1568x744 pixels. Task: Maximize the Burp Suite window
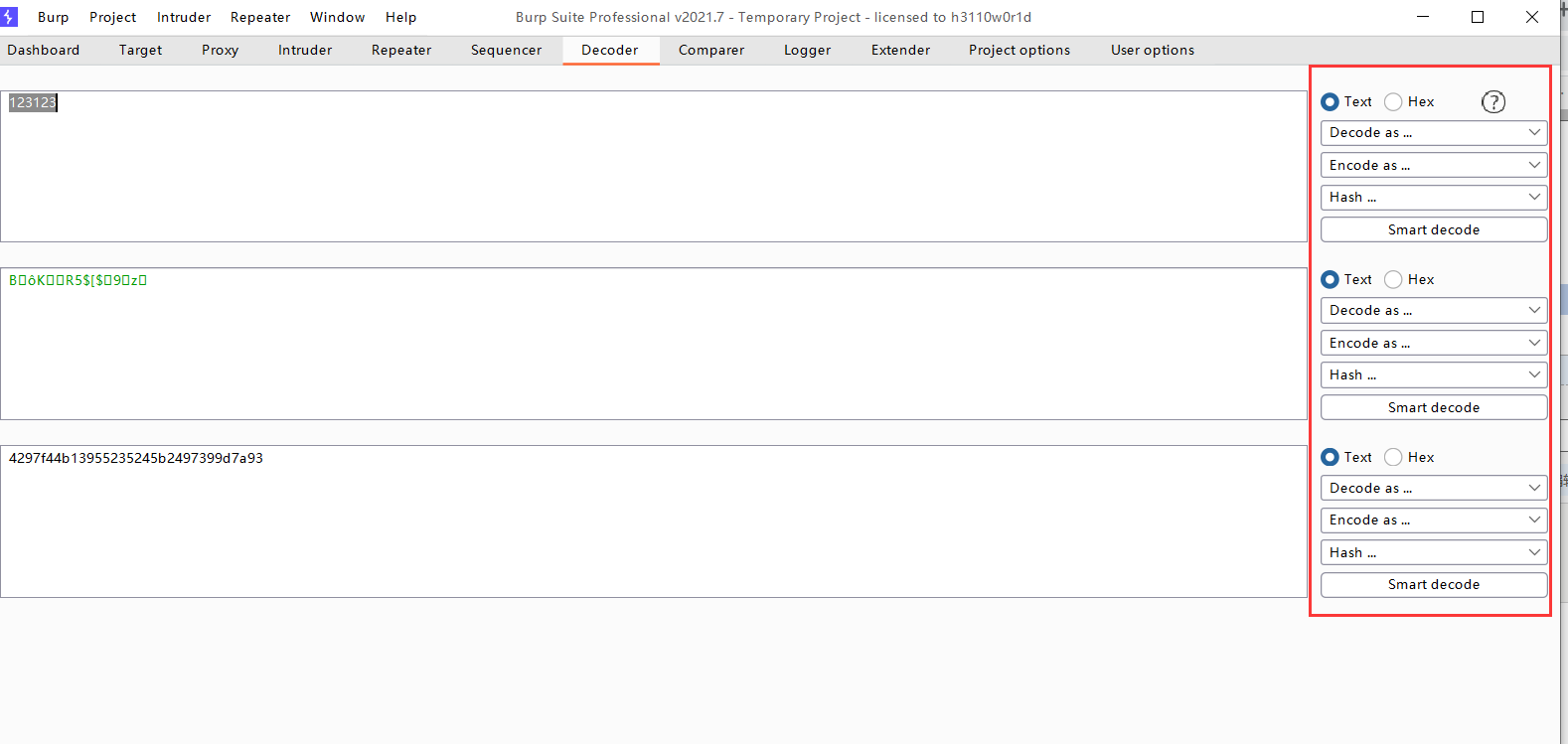pyautogui.click(x=1478, y=17)
